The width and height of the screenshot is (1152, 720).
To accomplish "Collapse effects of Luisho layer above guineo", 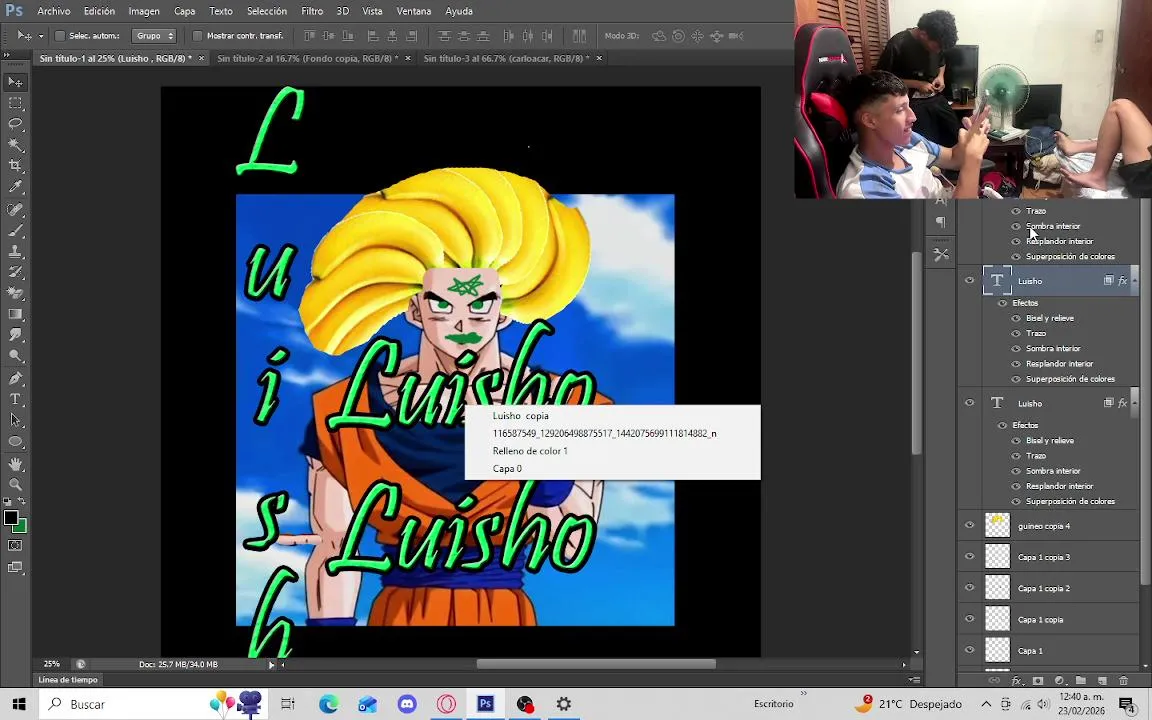I will pos(1134,403).
